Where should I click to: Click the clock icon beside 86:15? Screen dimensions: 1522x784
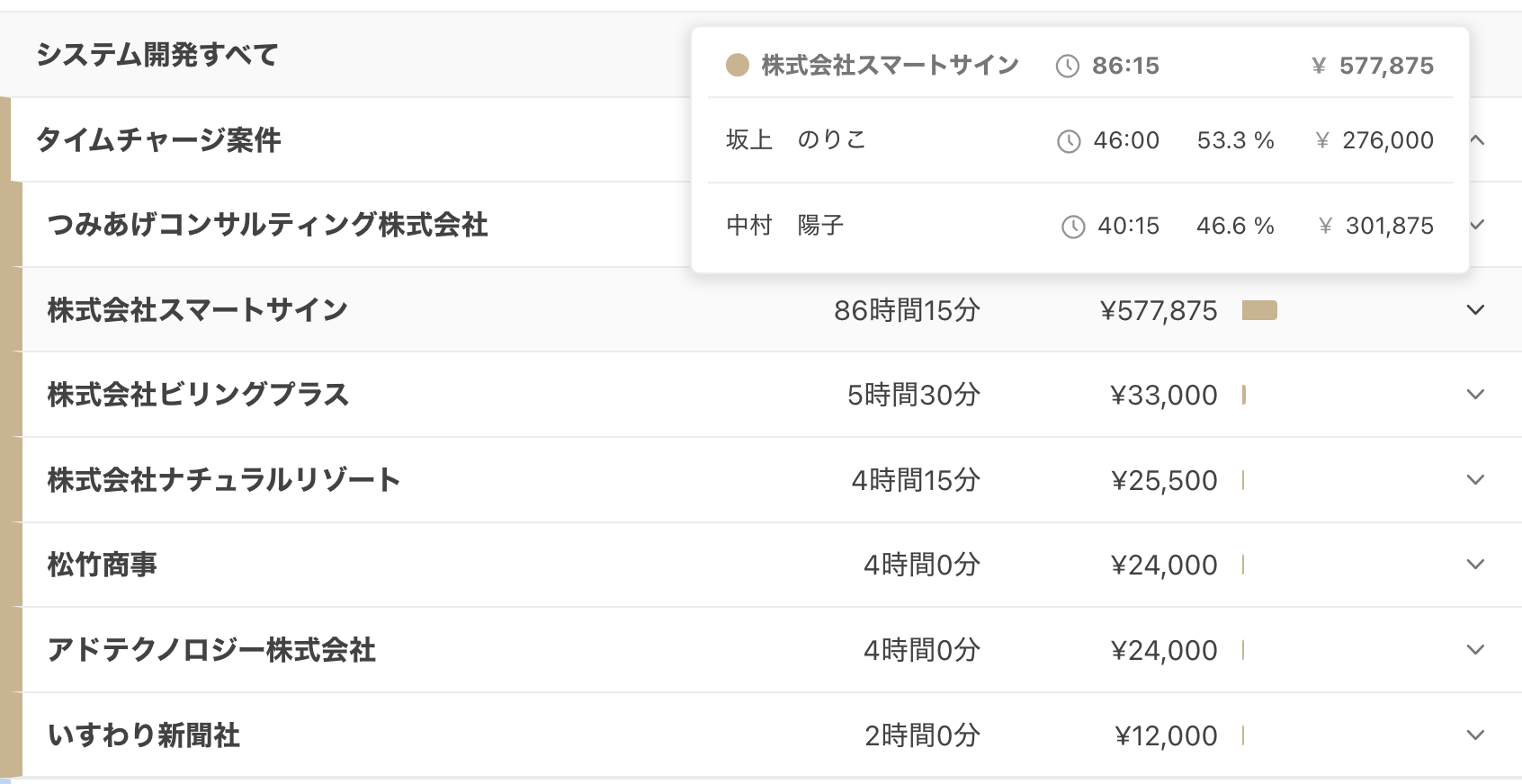1067,66
